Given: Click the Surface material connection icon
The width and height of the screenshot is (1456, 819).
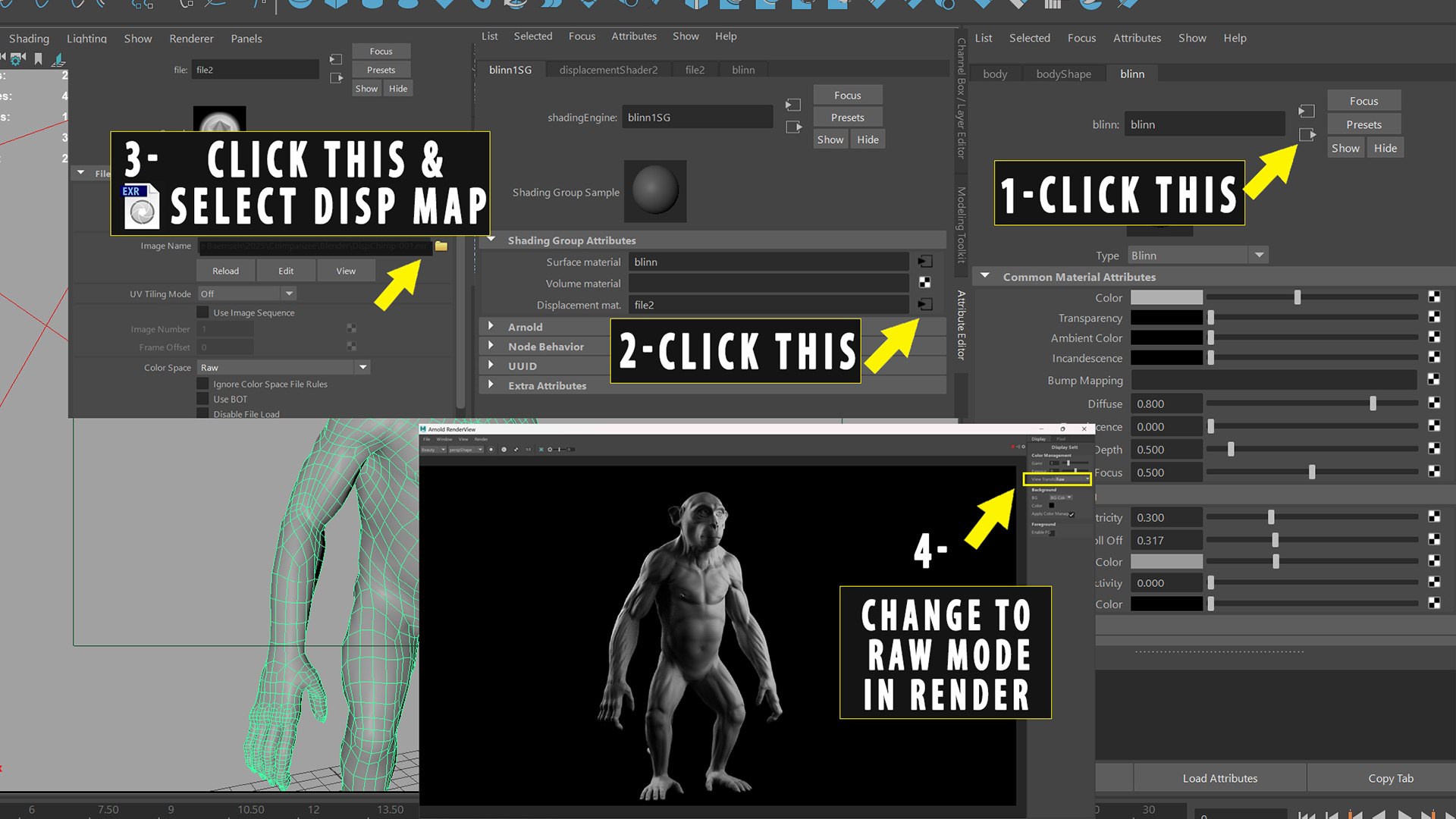Looking at the screenshot, I should point(925,262).
